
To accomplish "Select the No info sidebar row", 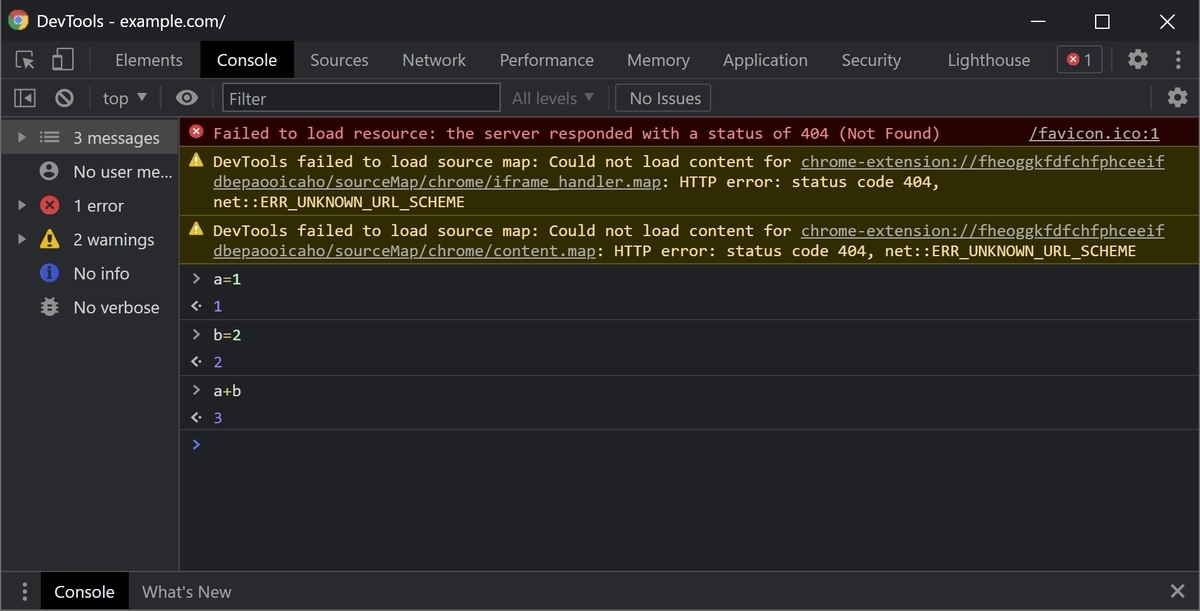I will tap(90, 273).
